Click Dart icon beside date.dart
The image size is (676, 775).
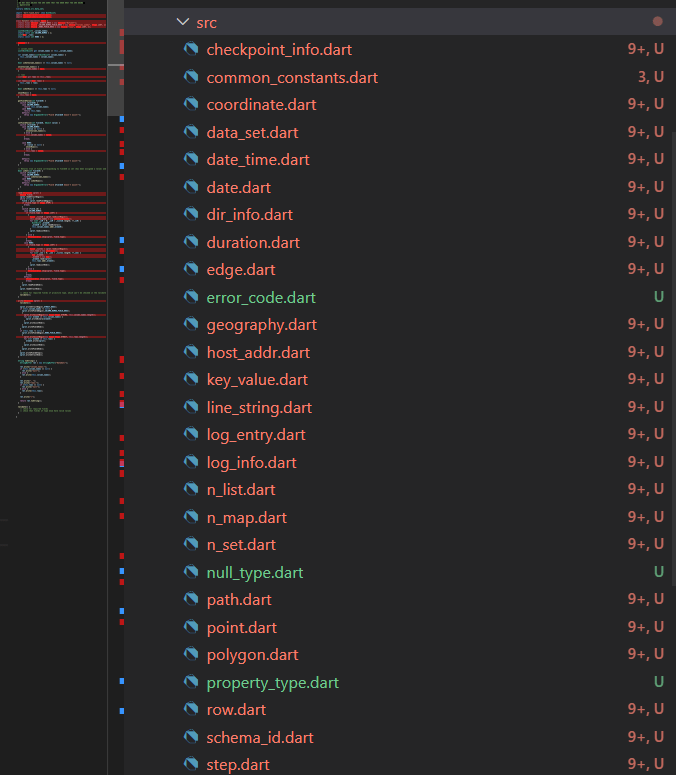pos(191,186)
